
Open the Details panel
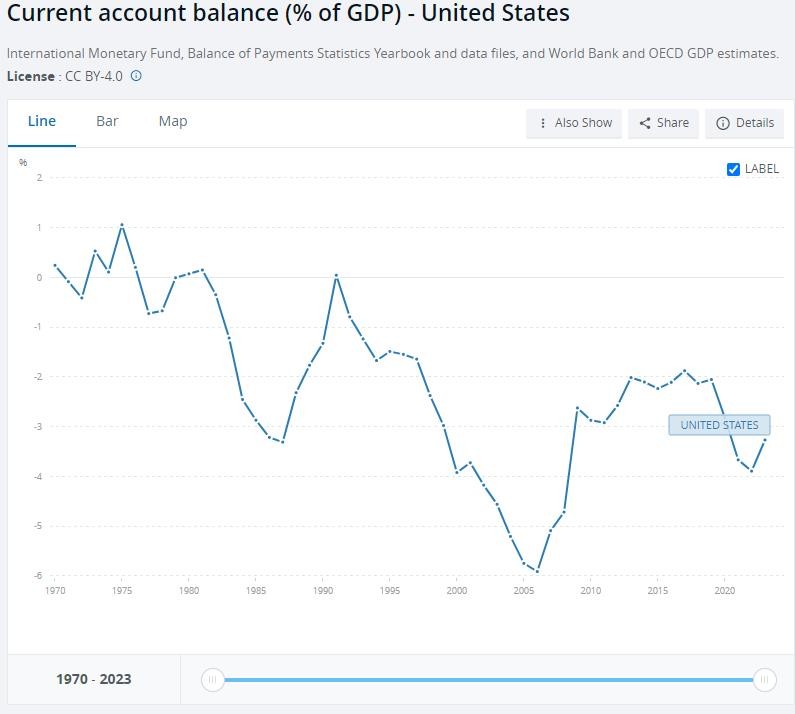point(745,123)
